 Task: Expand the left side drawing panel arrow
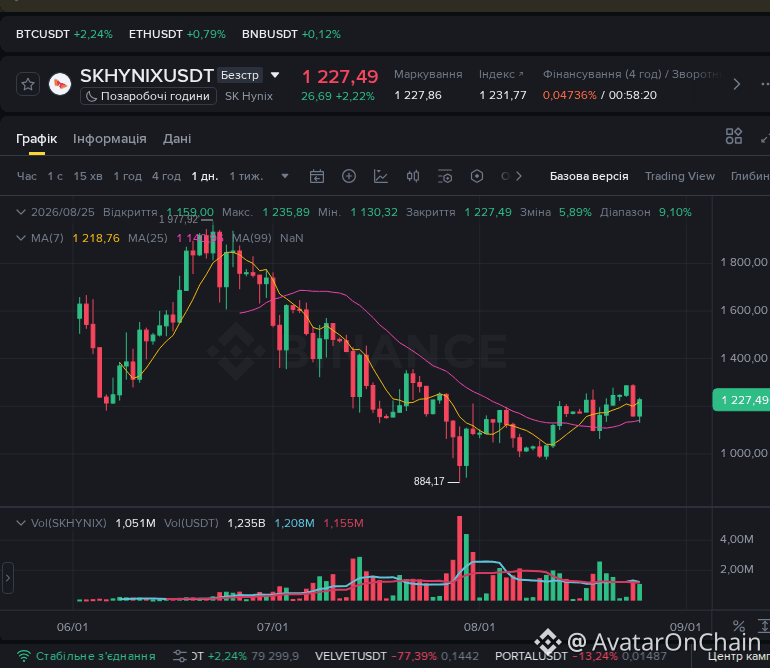(x=7, y=578)
